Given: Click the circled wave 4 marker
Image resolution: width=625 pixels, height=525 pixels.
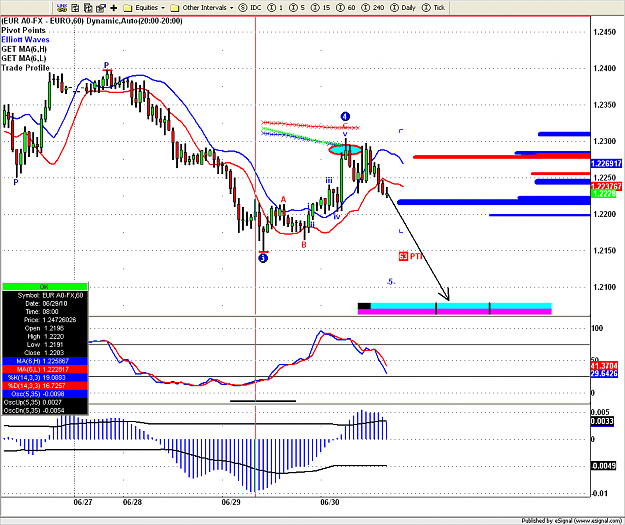Looking at the screenshot, I should coord(345,116).
